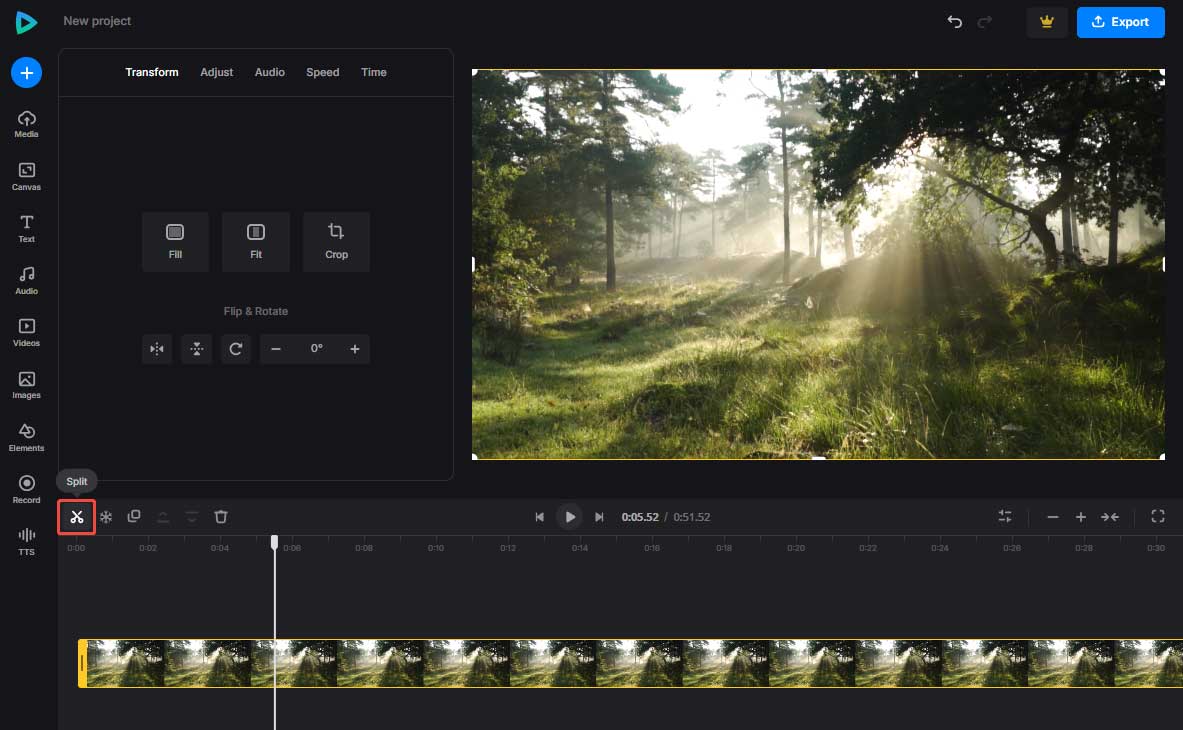
Task: Click the premium crown icon
Action: coord(1046,22)
